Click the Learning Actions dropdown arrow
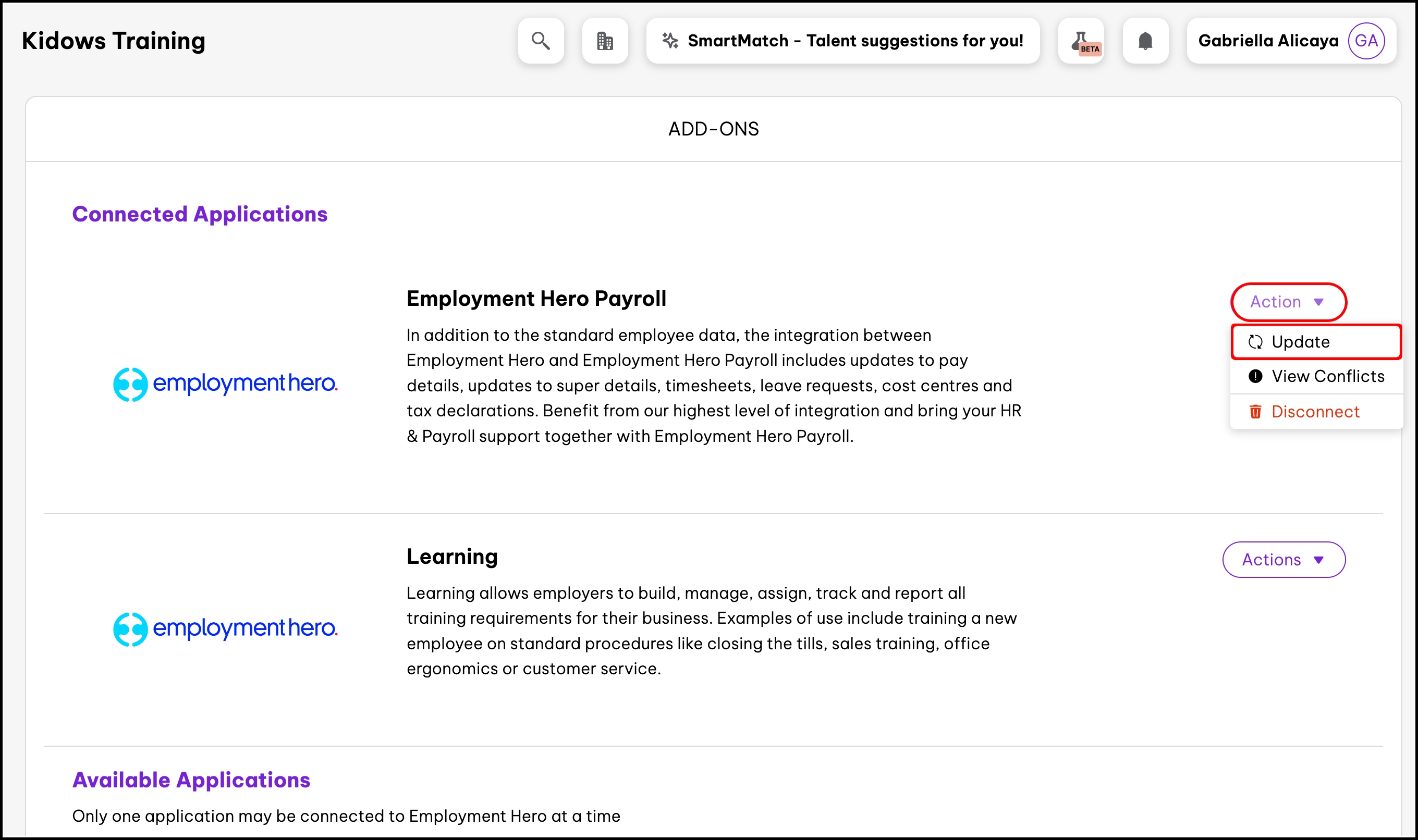 click(1319, 560)
